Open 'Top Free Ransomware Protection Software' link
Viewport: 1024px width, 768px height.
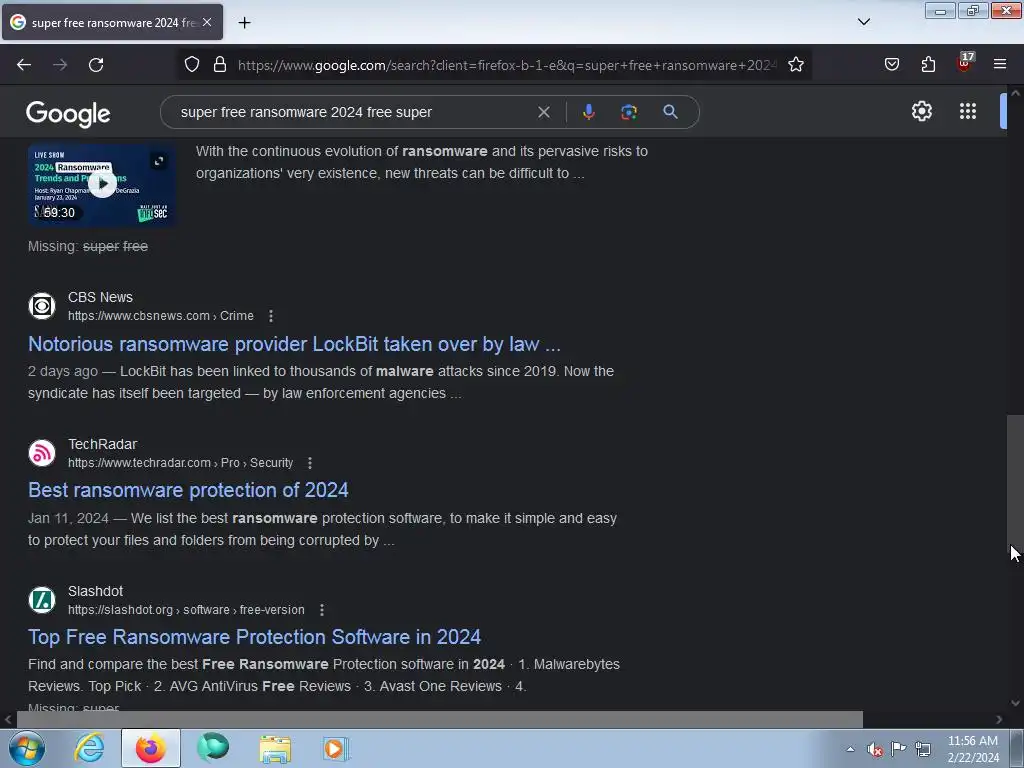pyautogui.click(x=255, y=637)
